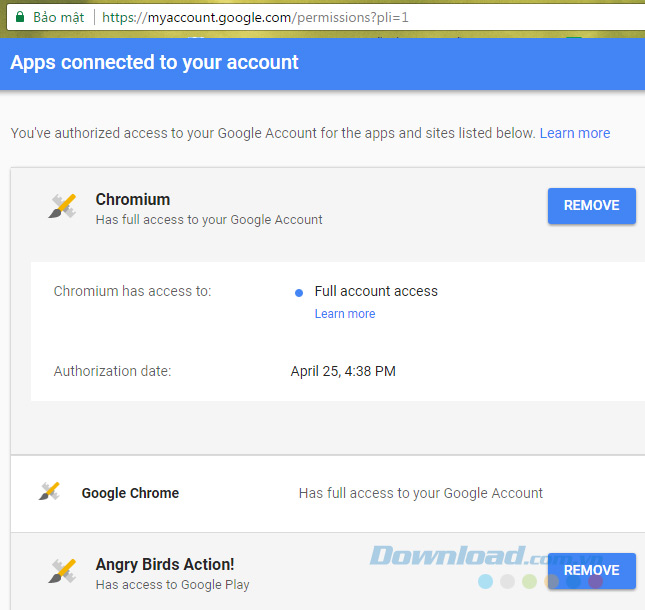Expand the Google Chrome app row
This screenshot has width=645, height=610.
130,493
